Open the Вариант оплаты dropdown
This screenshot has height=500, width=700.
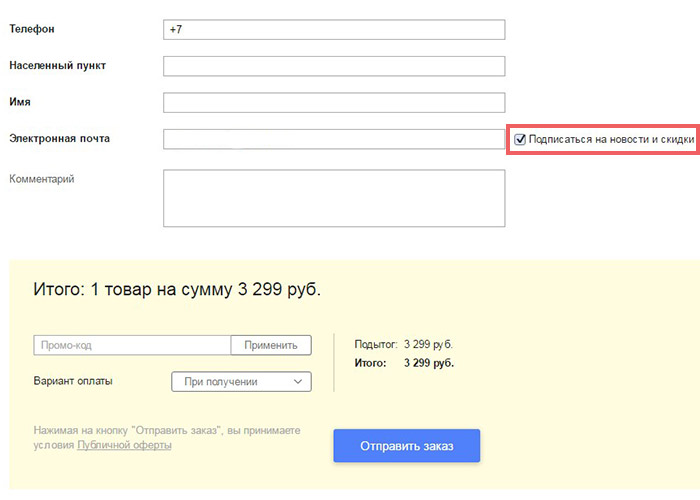[x=242, y=382]
